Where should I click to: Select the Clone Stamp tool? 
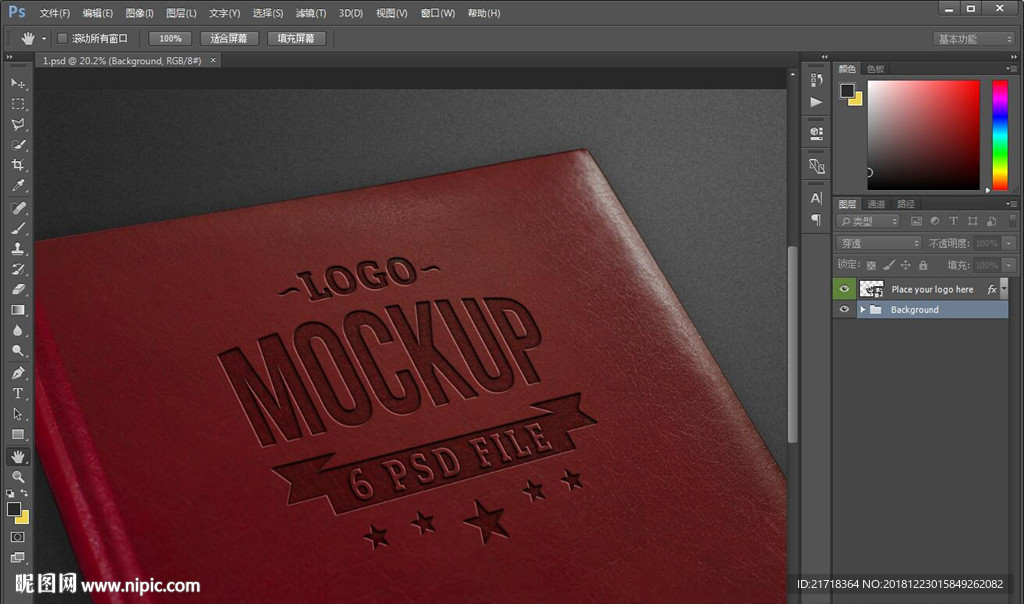18,249
